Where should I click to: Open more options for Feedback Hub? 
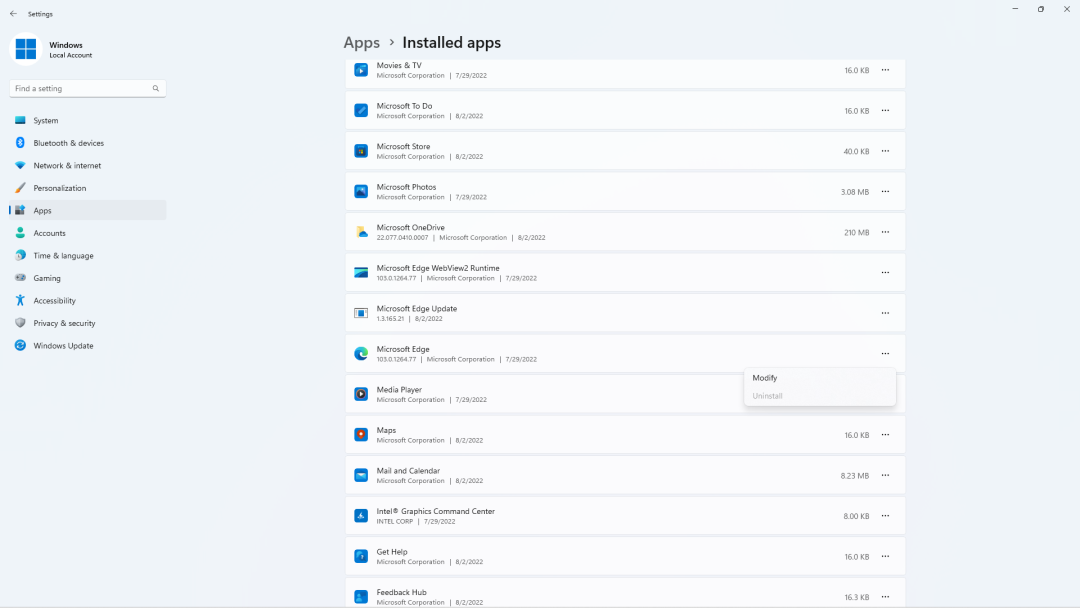click(x=885, y=596)
